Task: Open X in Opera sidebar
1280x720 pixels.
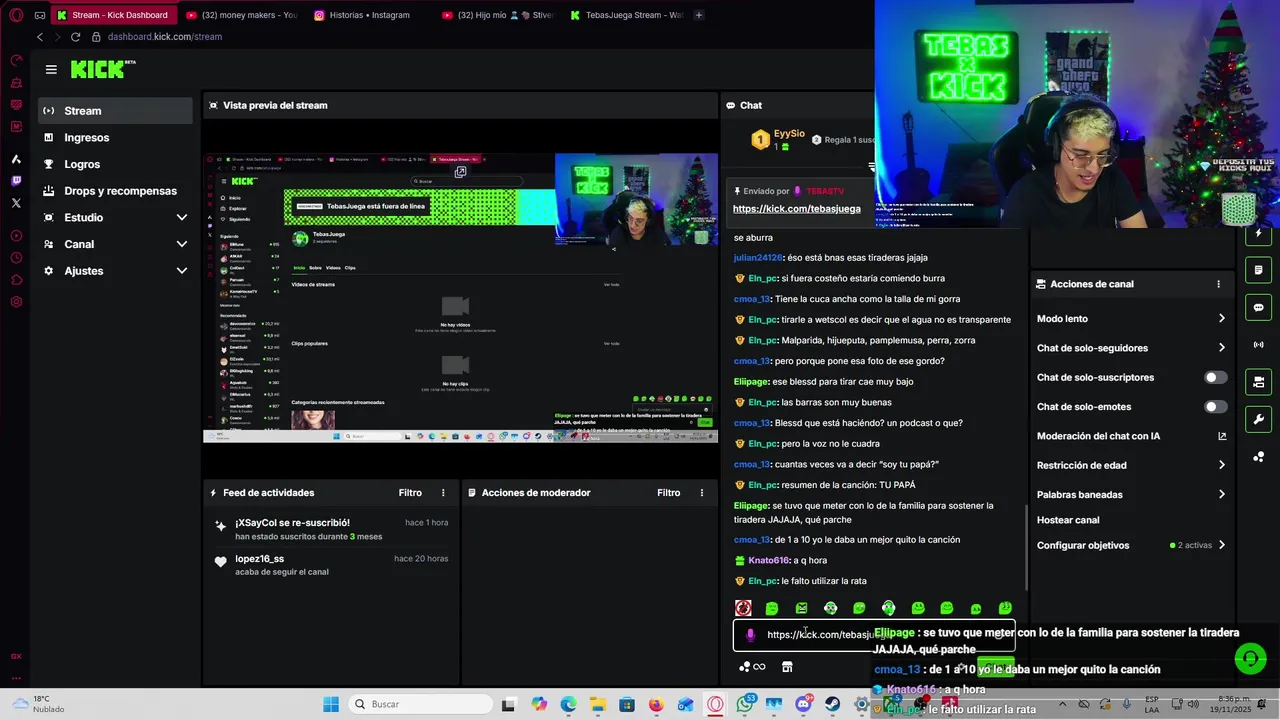Action: coord(16,203)
